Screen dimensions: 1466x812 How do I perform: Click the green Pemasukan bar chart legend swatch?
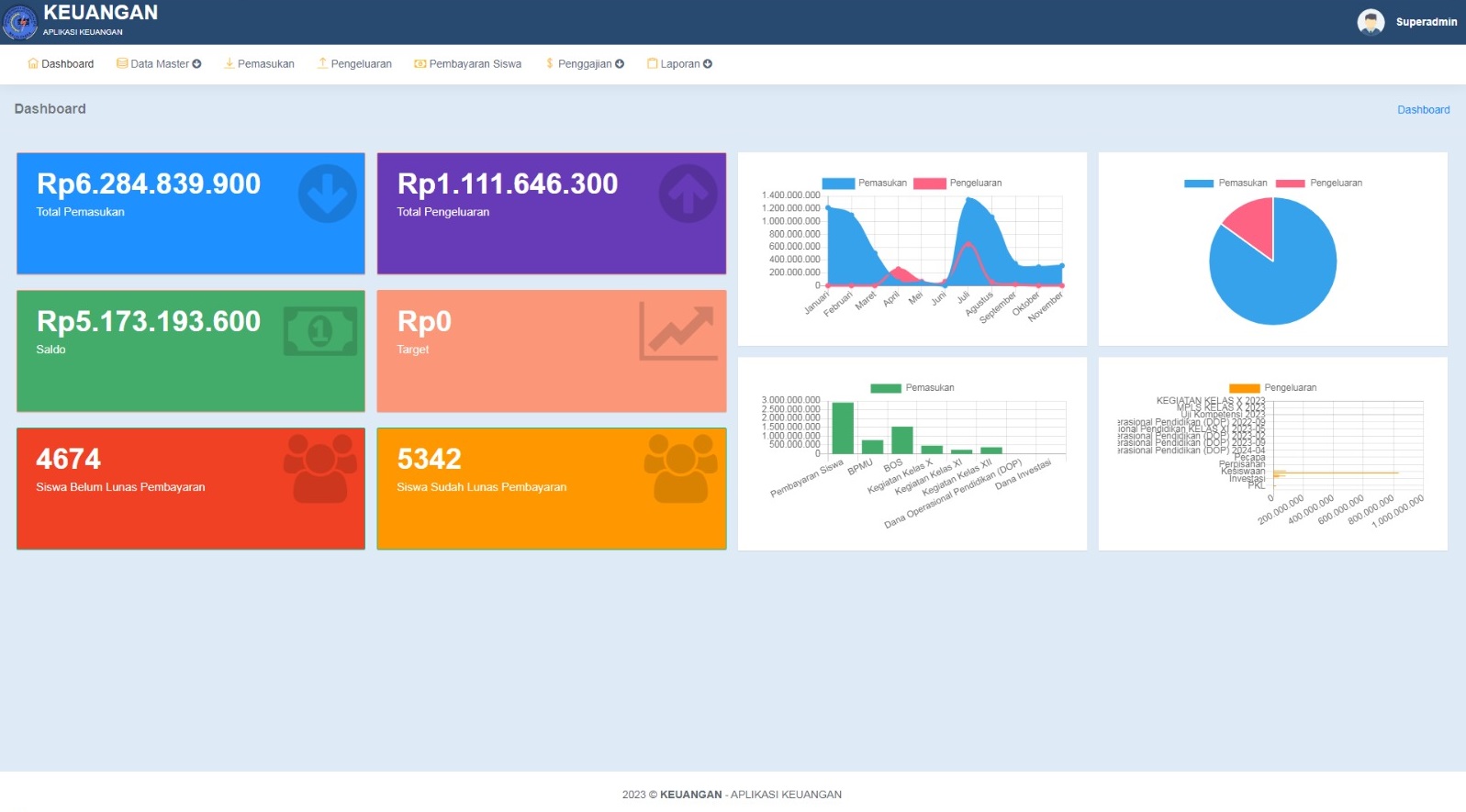click(885, 388)
